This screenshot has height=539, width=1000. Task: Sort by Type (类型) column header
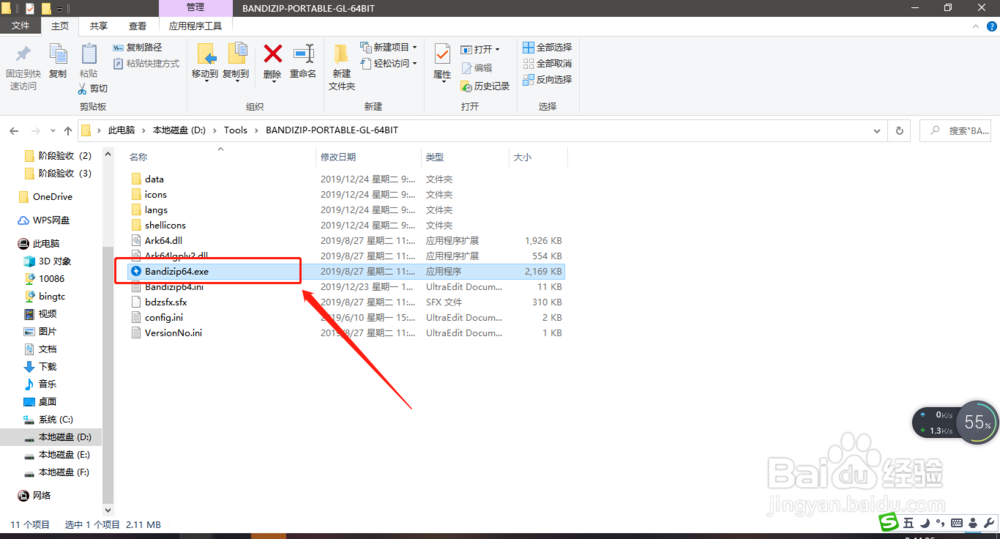click(434, 157)
